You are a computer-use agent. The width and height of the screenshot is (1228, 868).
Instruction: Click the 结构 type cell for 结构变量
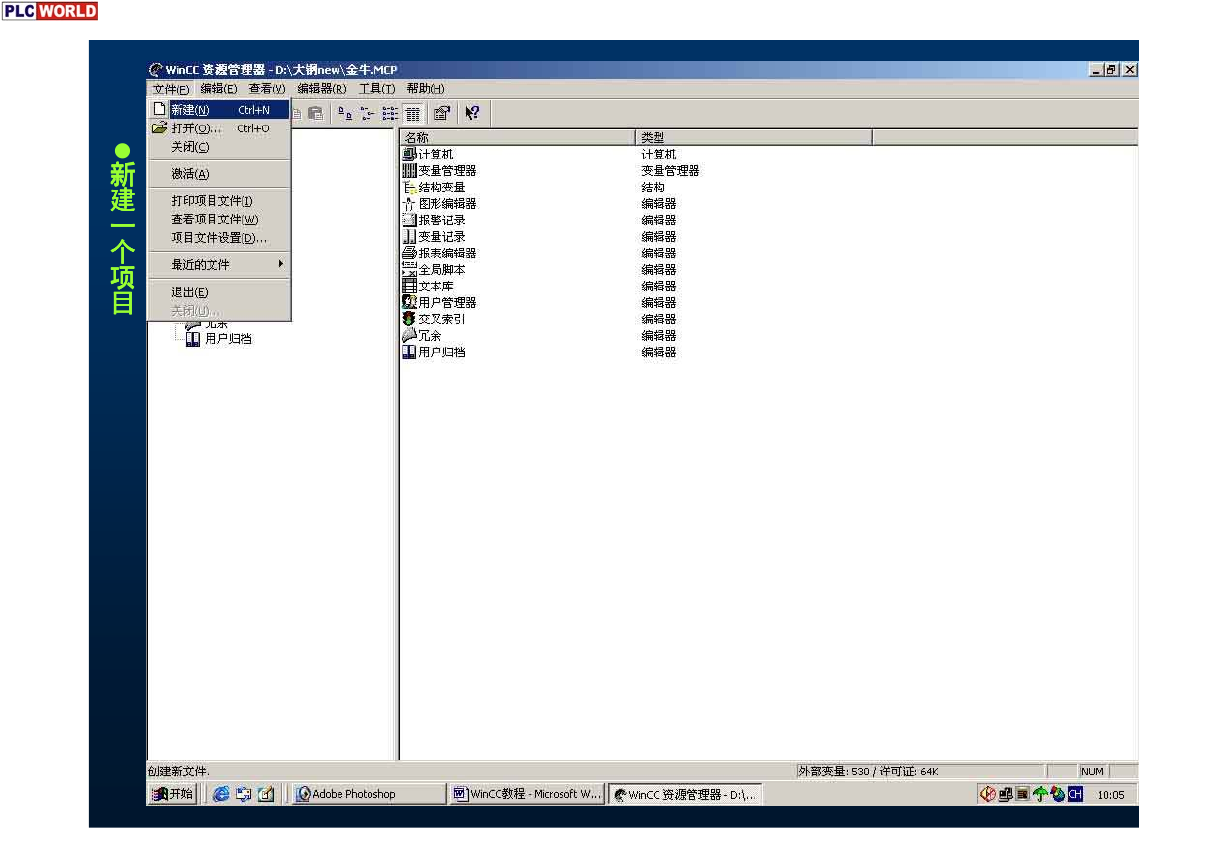[653, 187]
